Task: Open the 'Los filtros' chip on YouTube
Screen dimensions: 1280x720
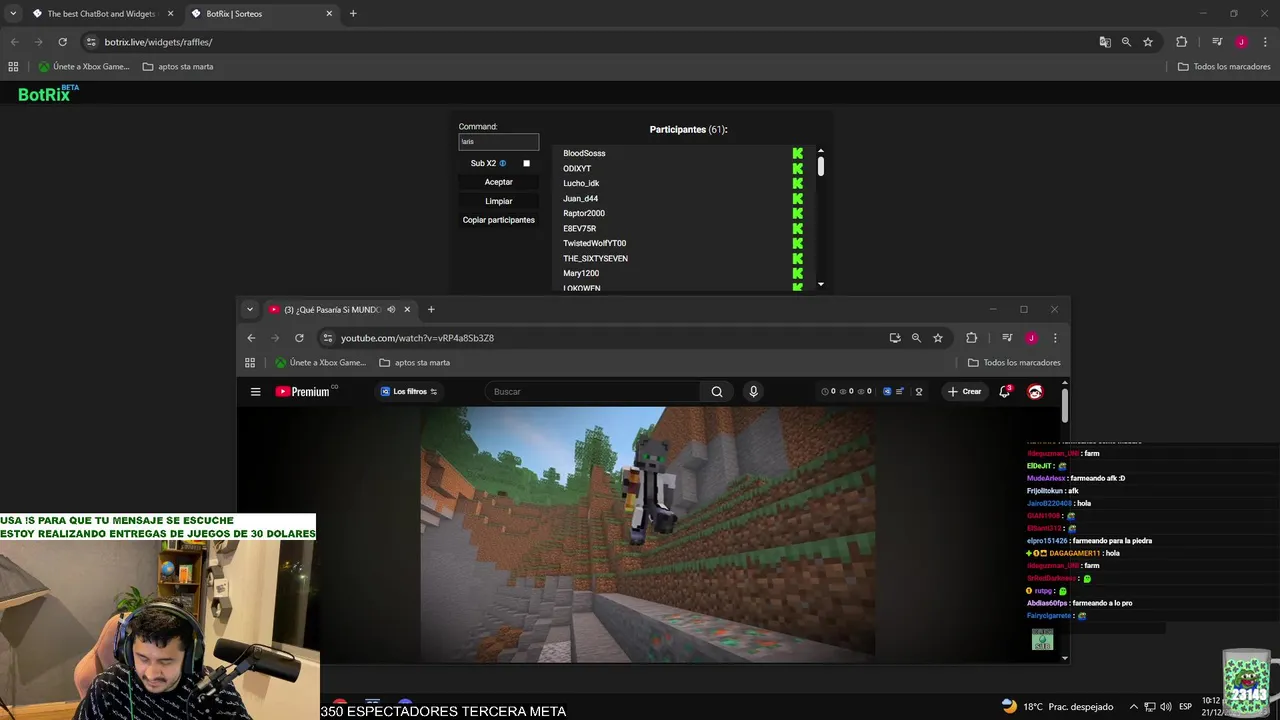Action: point(409,392)
